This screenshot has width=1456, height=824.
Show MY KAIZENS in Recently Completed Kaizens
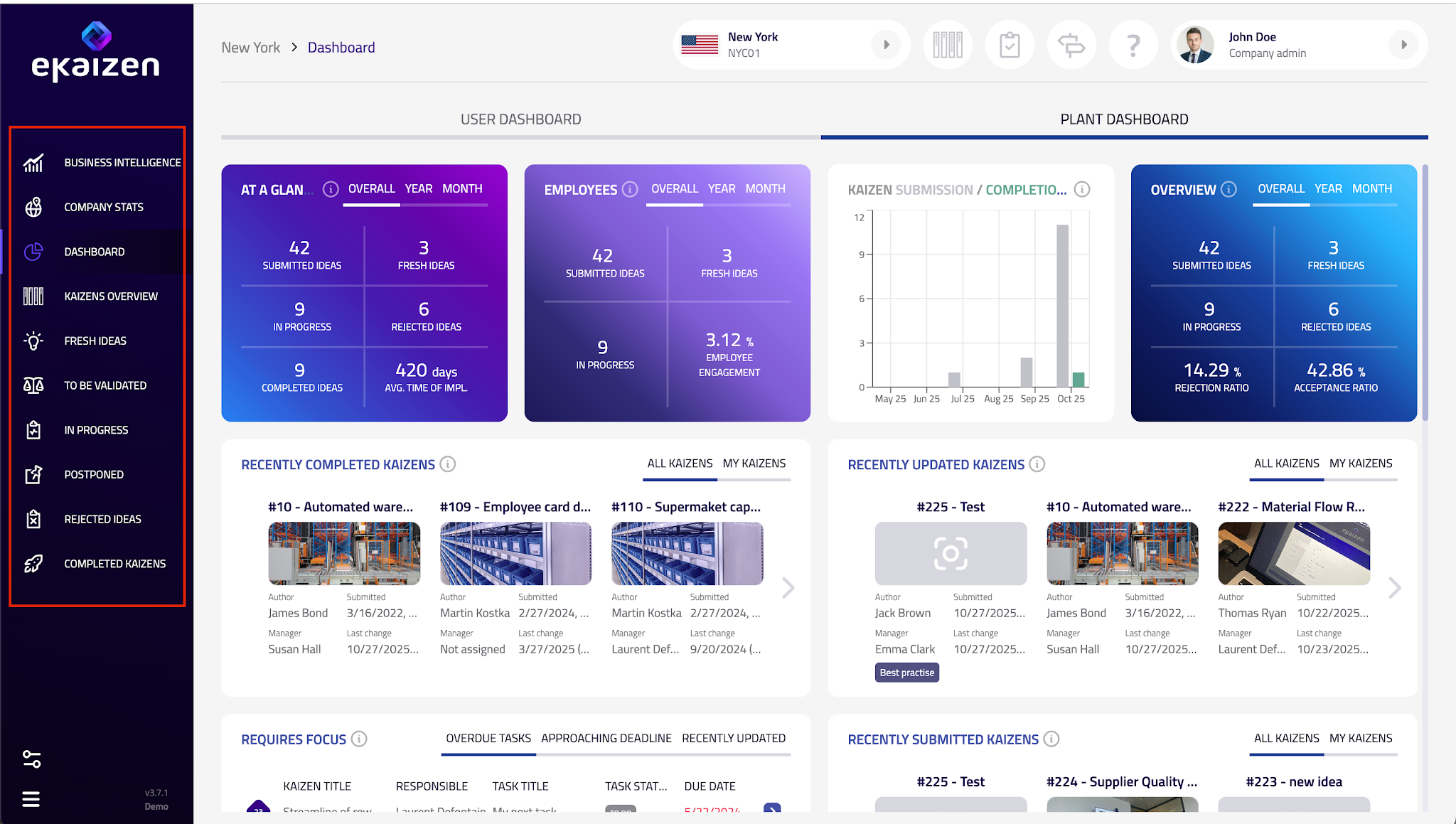click(x=754, y=464)
